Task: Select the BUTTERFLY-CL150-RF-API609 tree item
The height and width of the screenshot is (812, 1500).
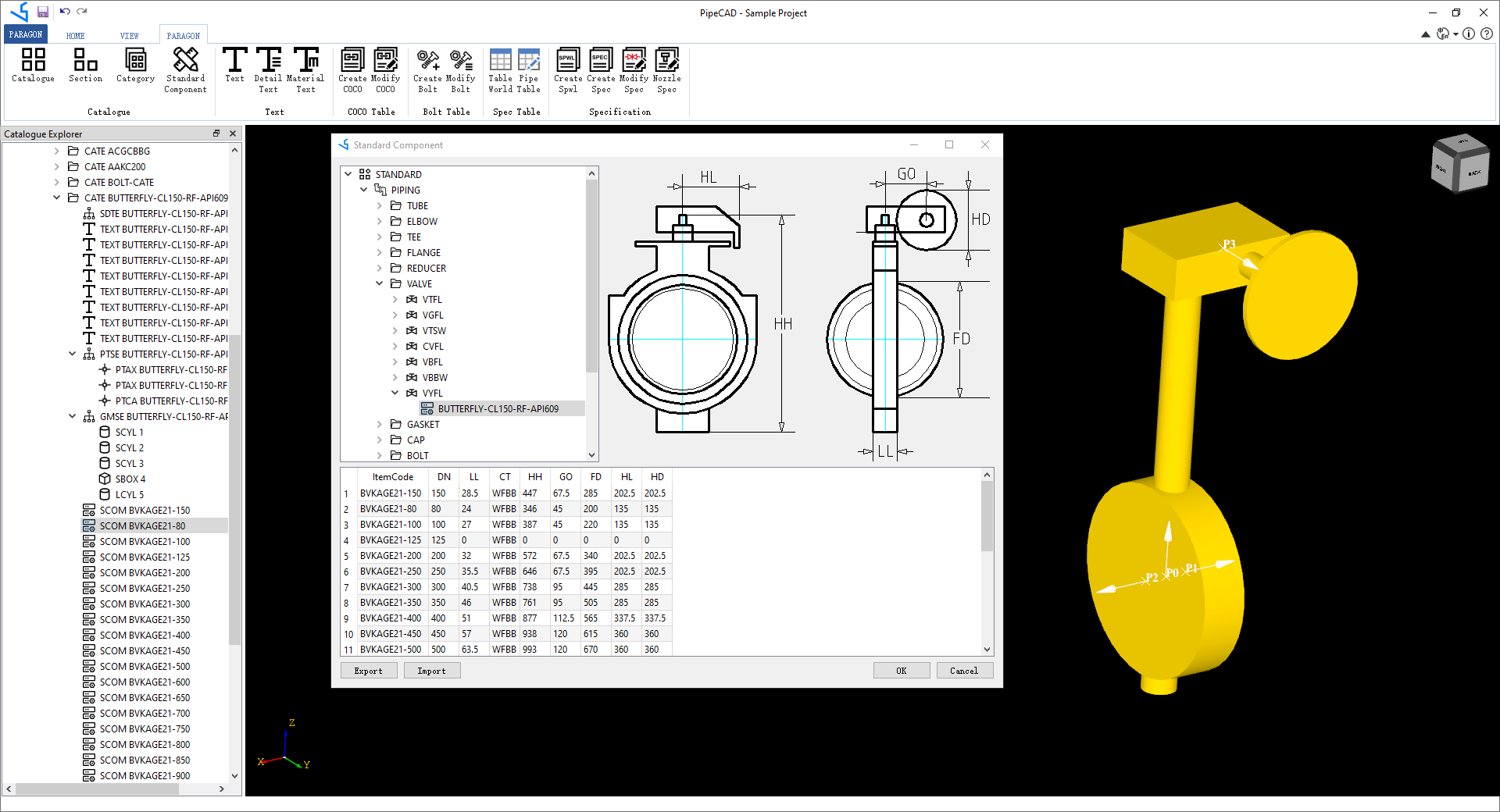Action: tap(498, 408)
